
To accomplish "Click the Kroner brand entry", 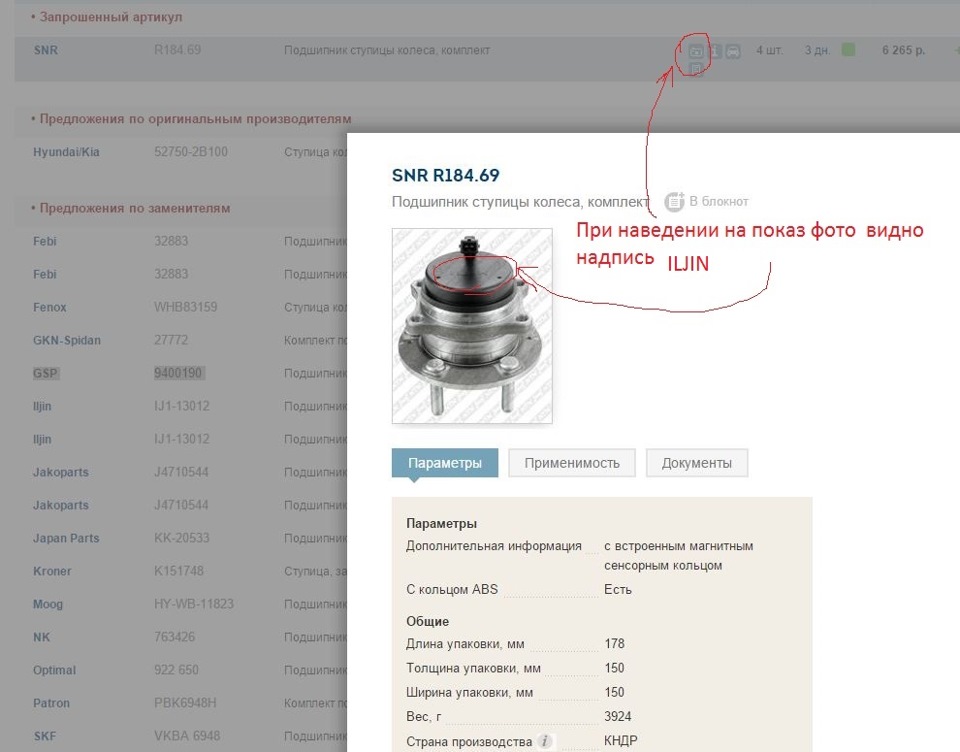I will 52,571.
